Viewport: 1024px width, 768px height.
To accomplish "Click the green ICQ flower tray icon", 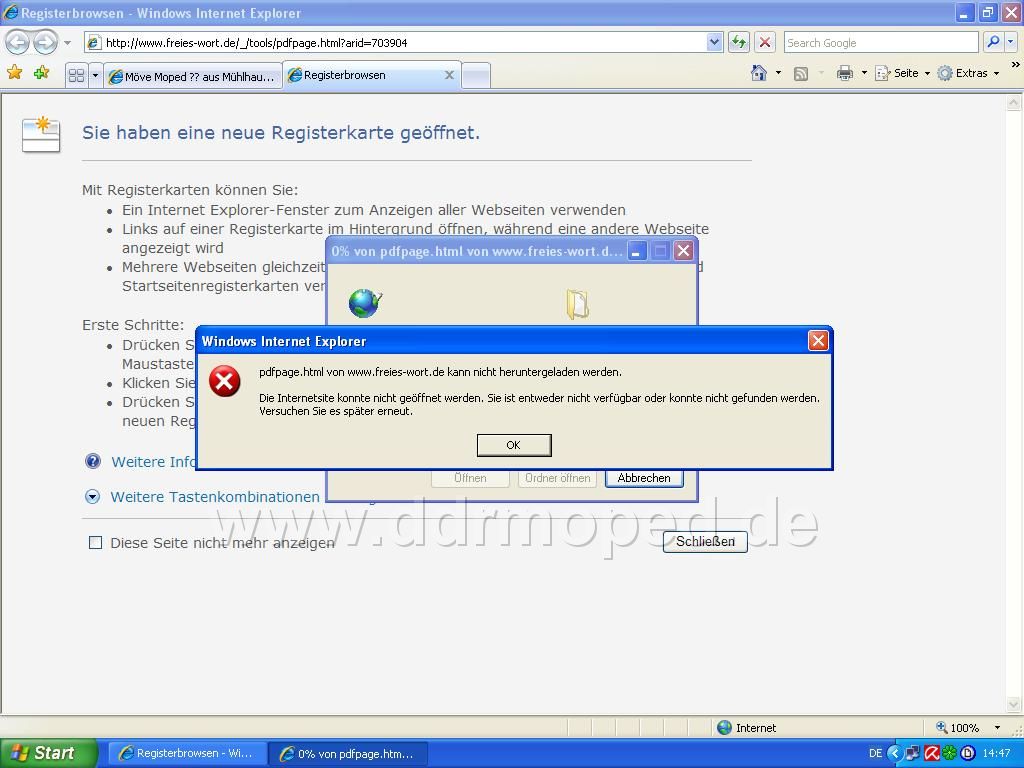I will click(x=949, y=754).
